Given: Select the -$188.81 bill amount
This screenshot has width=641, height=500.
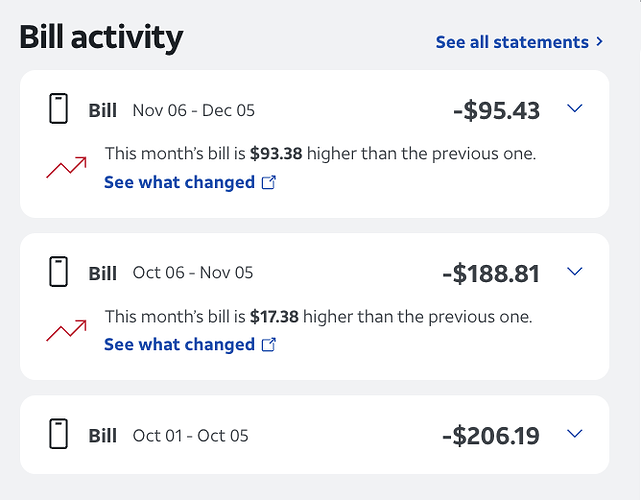Looking at the screenshot, I should 490,273.
